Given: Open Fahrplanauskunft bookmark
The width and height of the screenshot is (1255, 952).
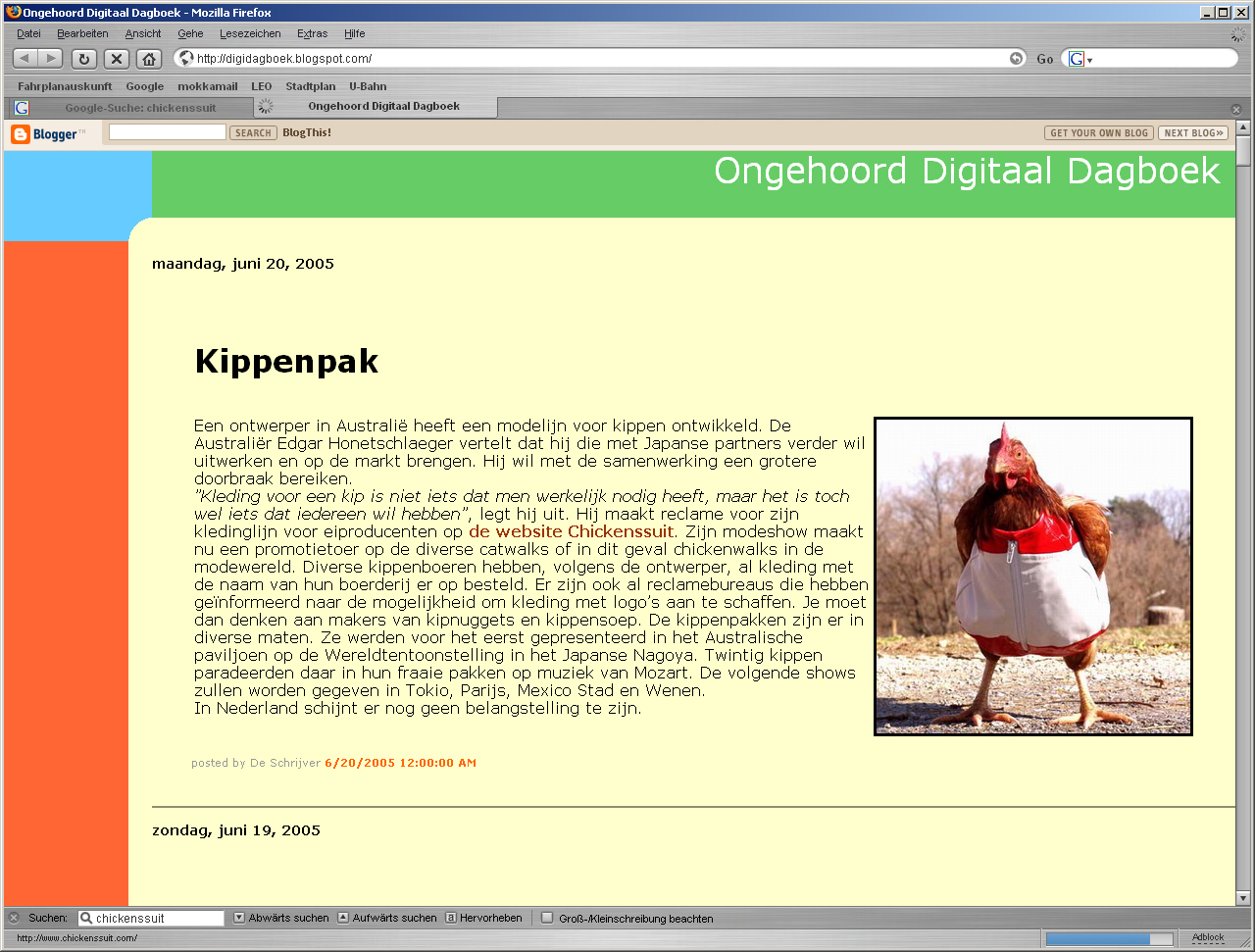Looking at the screenshot, I should tap(65, 86).
